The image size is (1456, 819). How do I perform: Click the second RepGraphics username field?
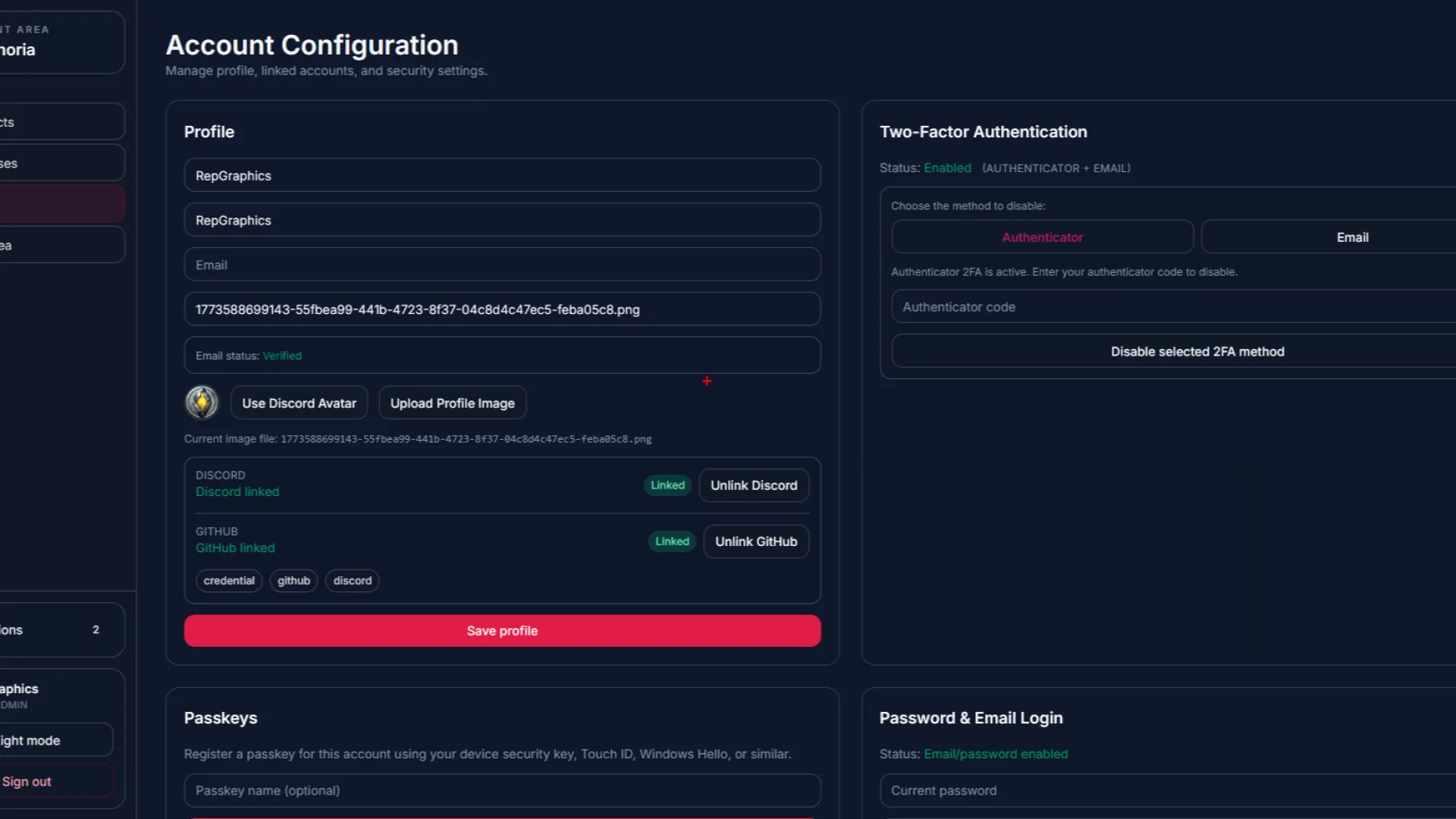[x=501, y=221]
